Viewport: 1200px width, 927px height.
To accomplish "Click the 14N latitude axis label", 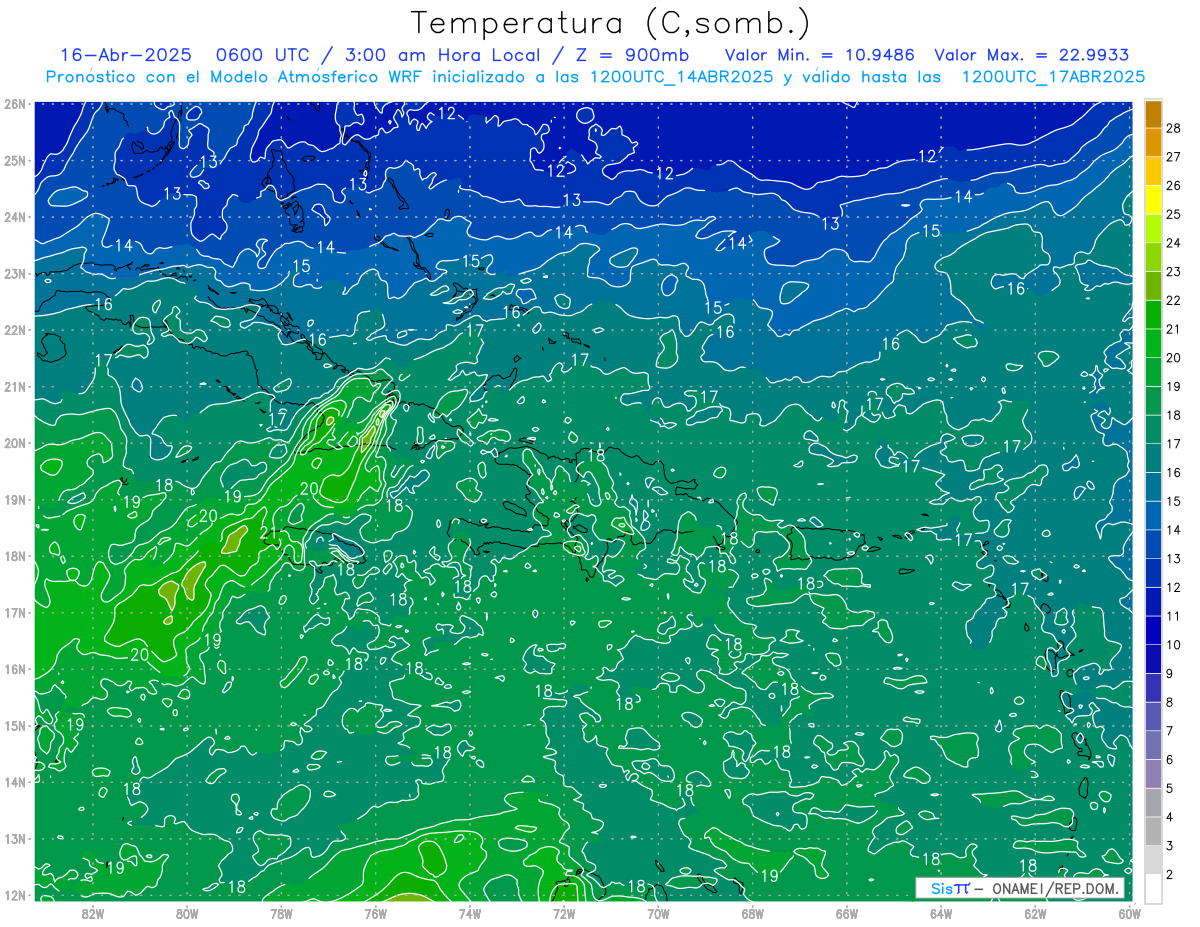I will point(14,782).
